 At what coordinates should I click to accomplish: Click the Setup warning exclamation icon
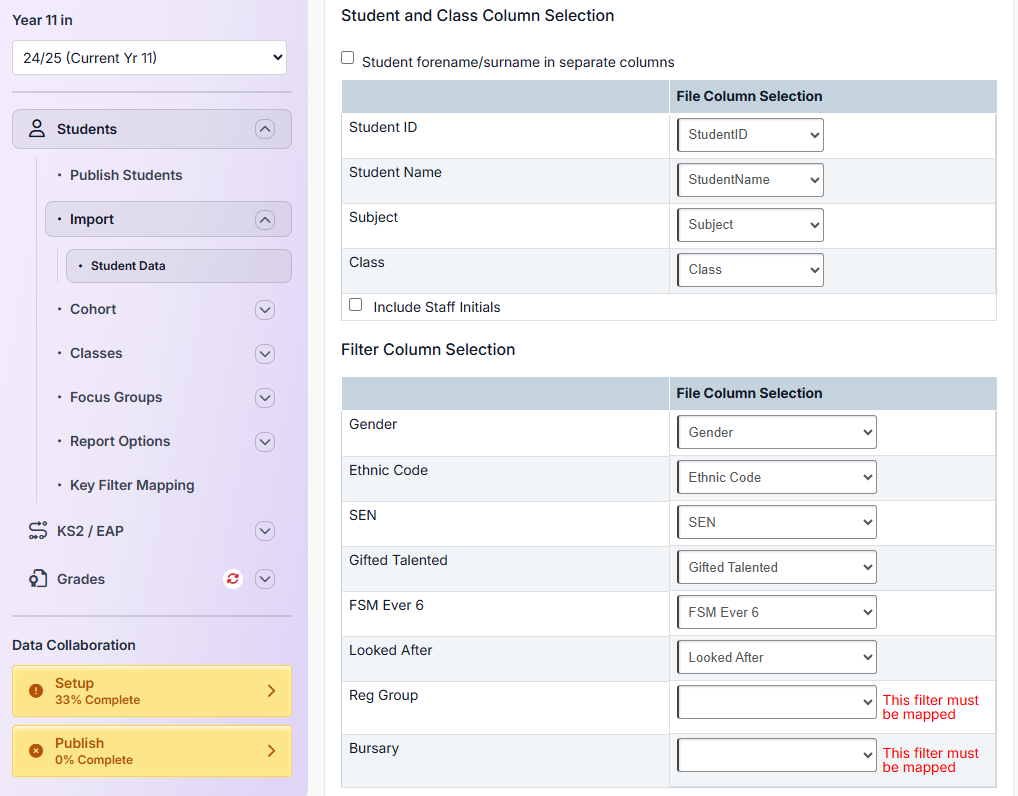coord(36,691)
